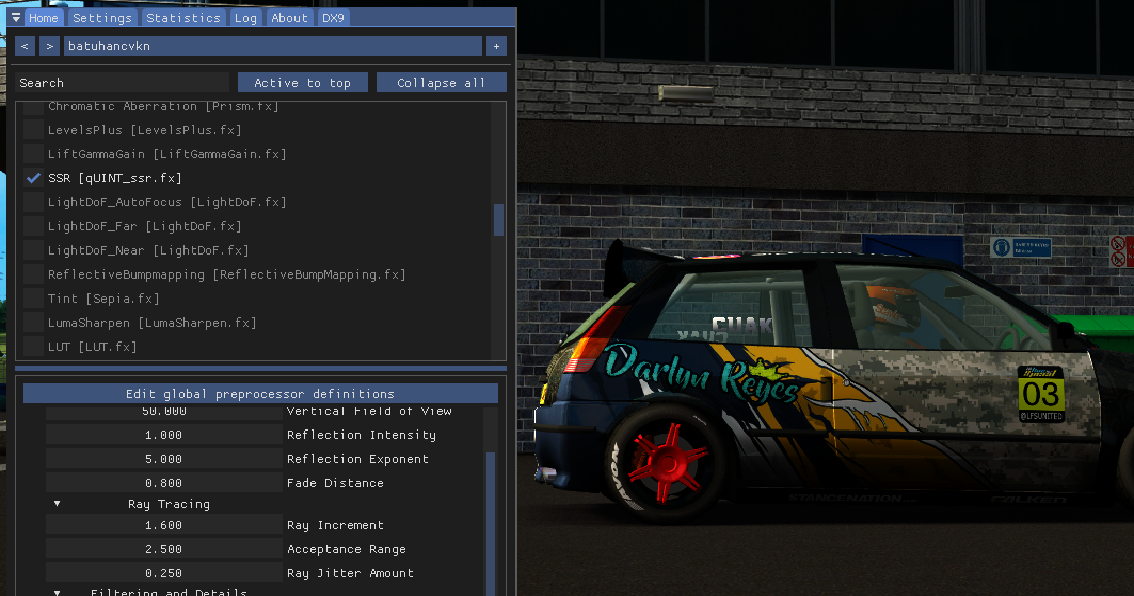View the Log tab
Viewport: 1134px width, 596px height.
click(246, 17)
